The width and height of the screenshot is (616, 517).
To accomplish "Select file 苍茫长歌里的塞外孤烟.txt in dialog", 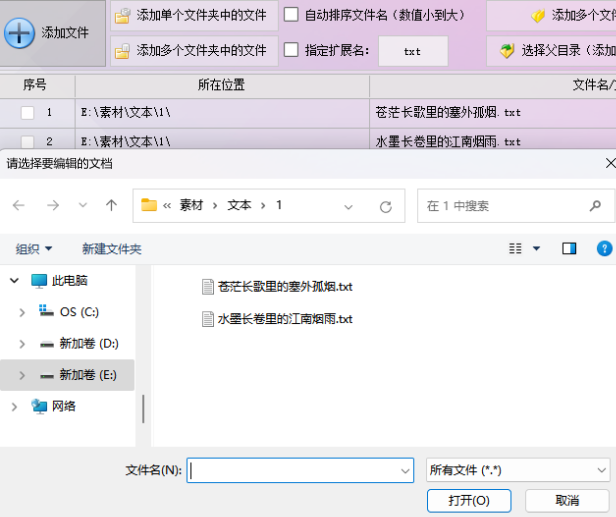I will (285, 287).
